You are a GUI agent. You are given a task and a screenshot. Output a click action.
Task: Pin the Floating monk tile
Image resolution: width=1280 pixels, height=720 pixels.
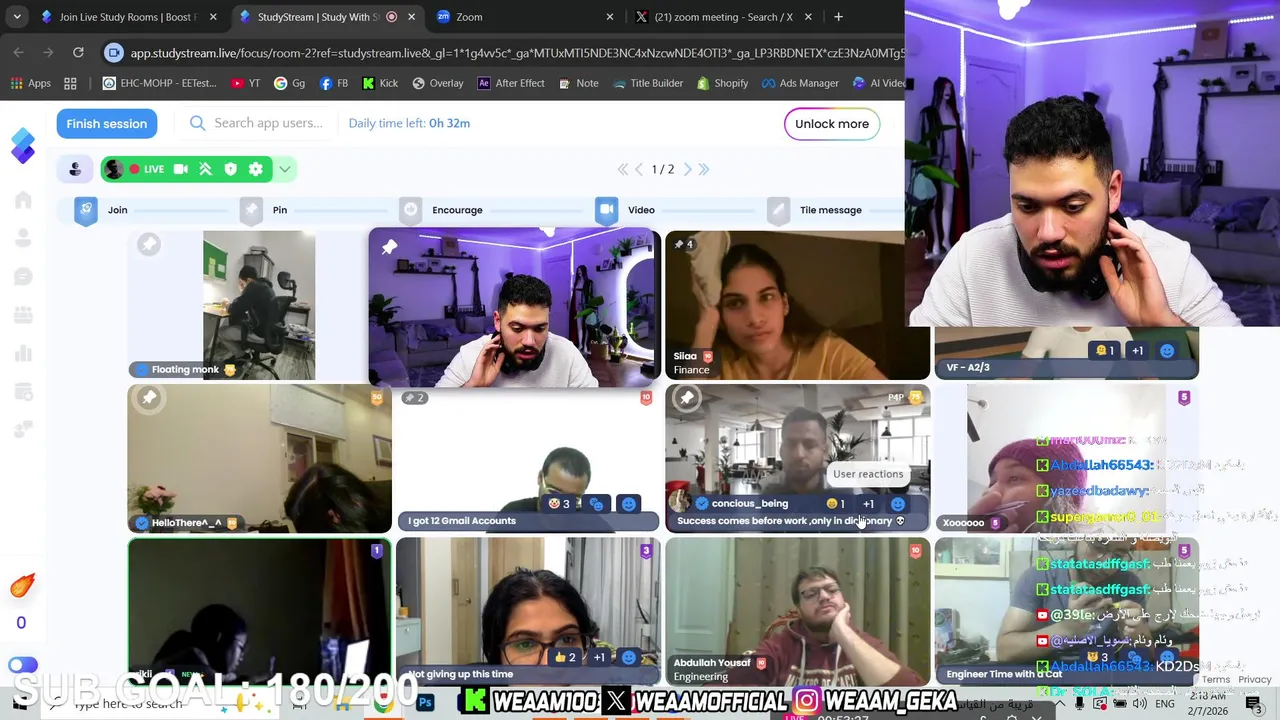point(149,244)
